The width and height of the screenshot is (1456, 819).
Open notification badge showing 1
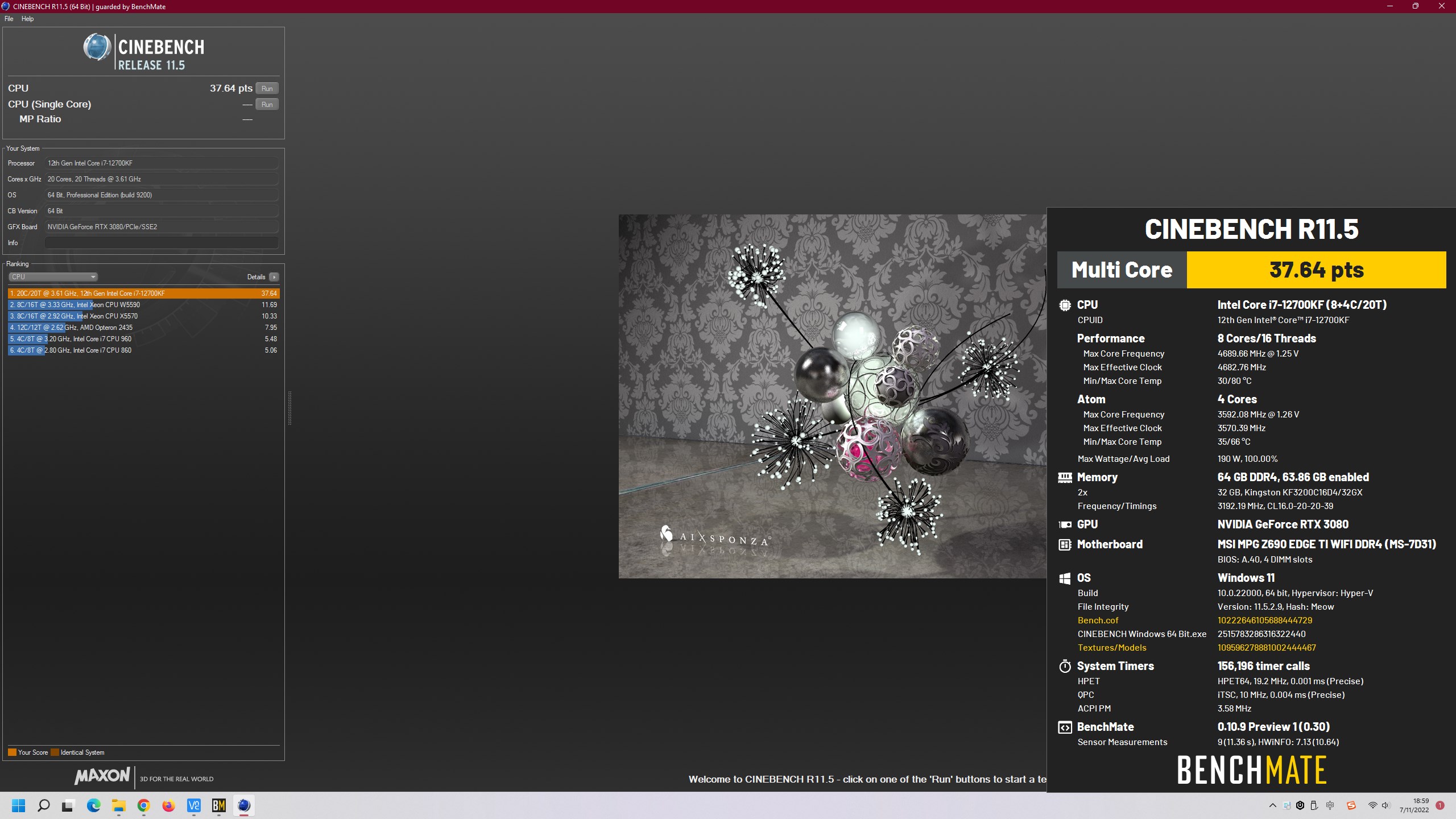1440,805
